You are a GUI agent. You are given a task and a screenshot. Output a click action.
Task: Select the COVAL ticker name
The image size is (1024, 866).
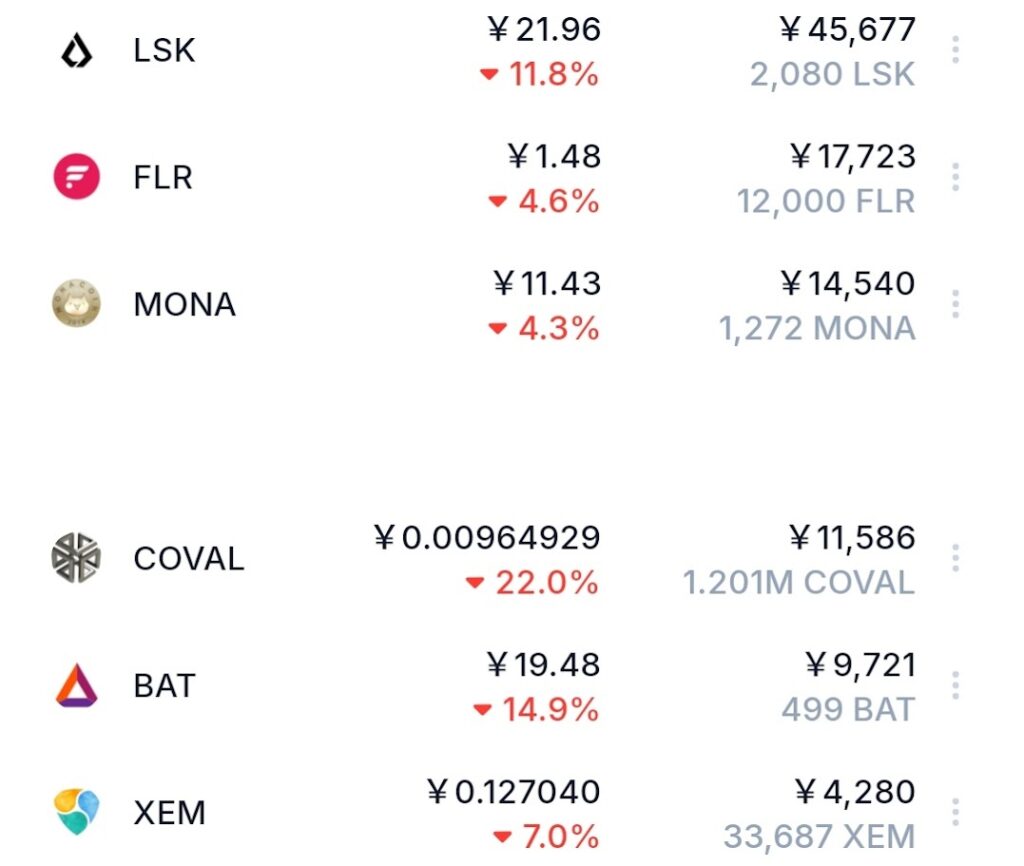(188, 558)
